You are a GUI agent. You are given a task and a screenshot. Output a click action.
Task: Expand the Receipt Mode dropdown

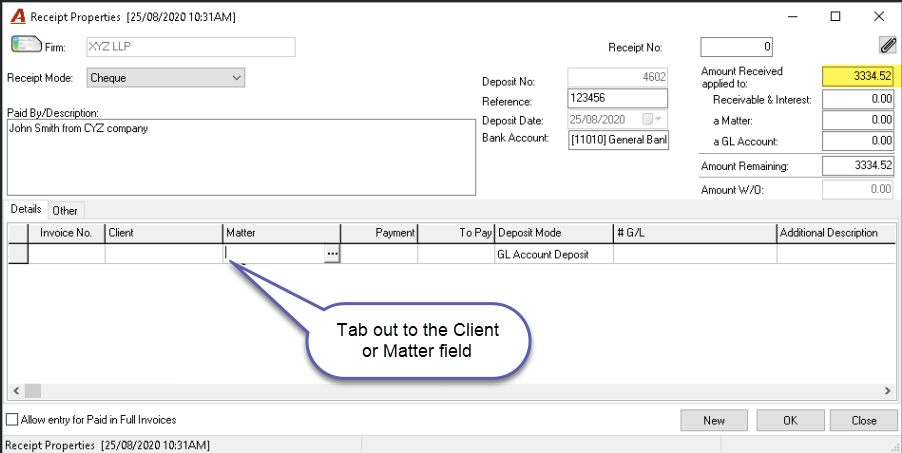[237, 78]
